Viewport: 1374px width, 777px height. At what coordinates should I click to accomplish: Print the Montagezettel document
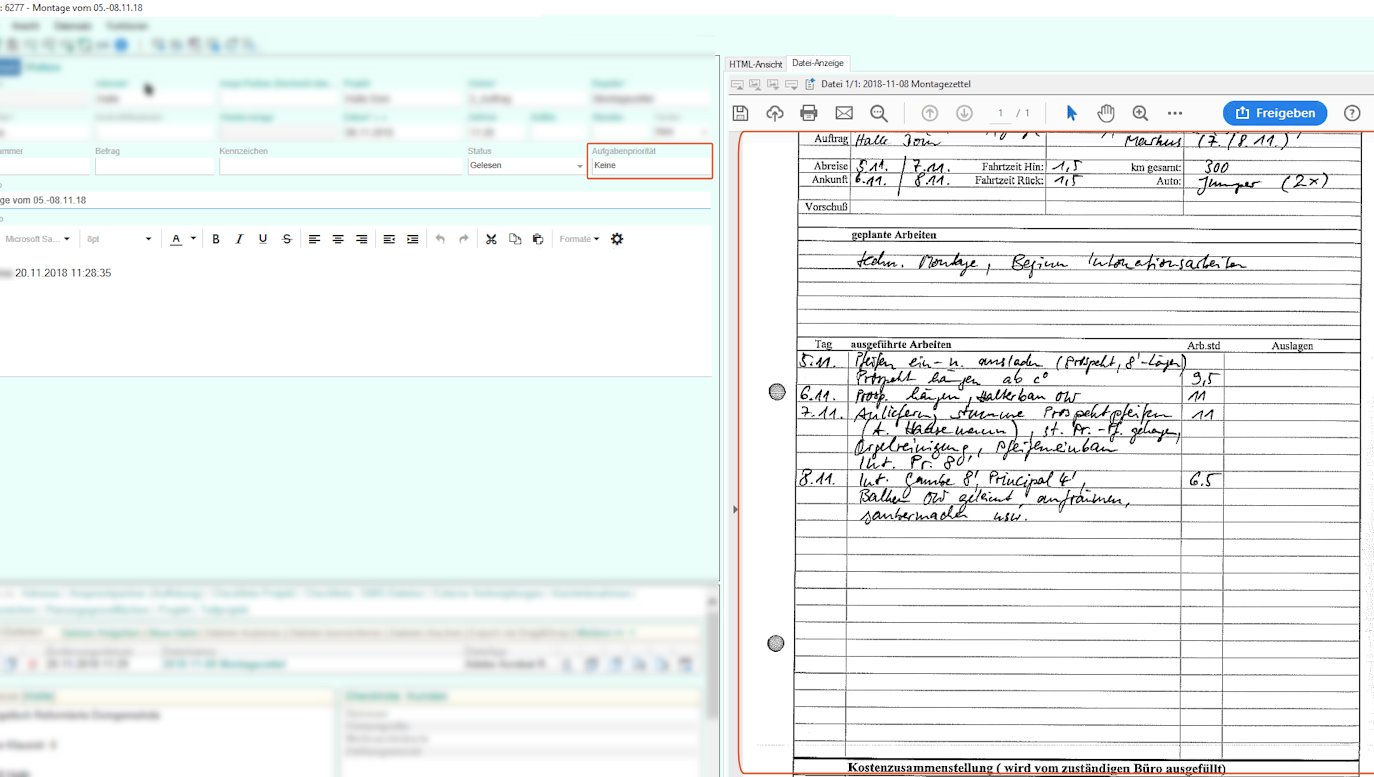click(809, 113)
